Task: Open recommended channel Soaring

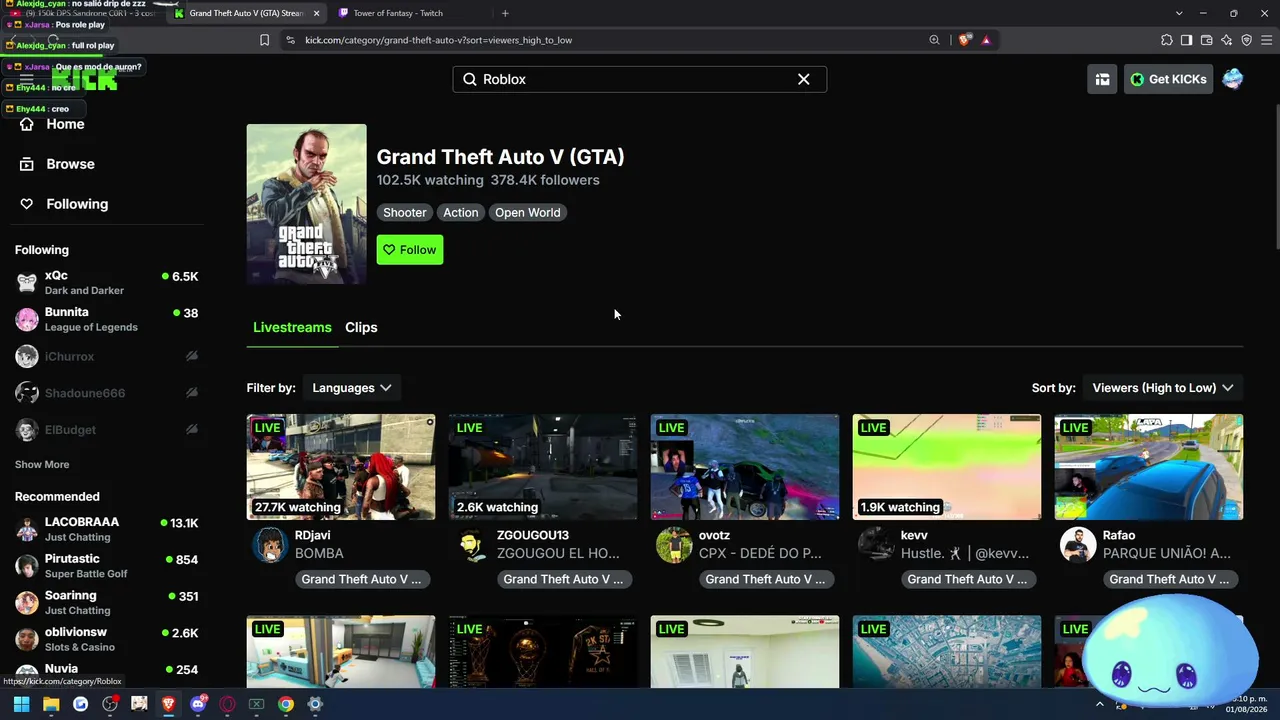Action: [107, 602]
